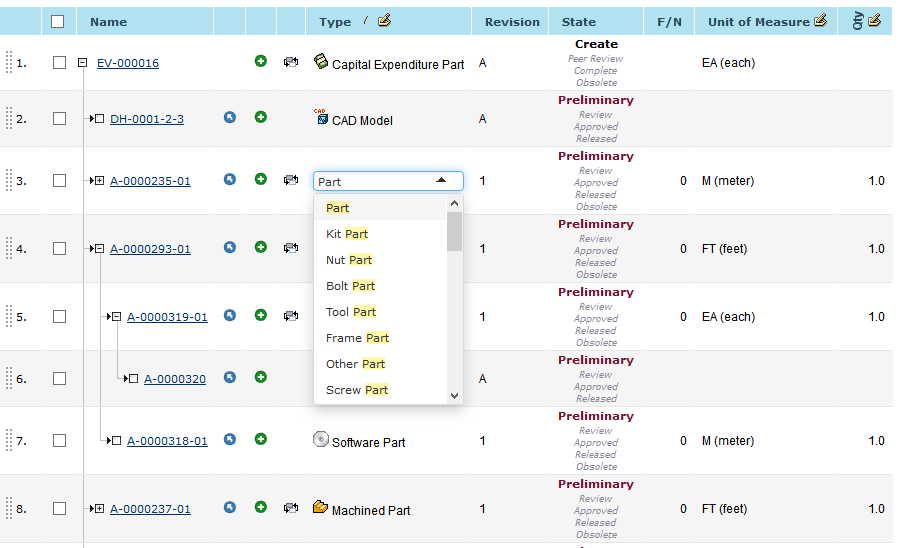Click the green add icon for EV-000016

tap(261, 62)
